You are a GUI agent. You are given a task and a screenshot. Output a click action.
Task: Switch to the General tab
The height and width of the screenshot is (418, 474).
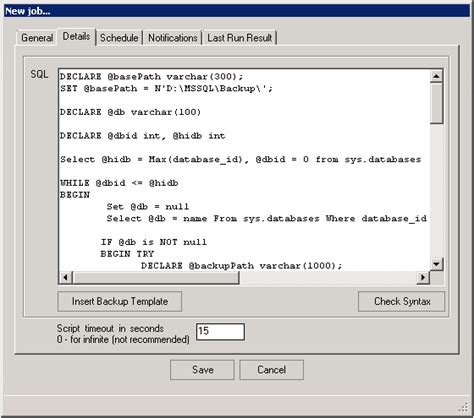pos(37,38)
